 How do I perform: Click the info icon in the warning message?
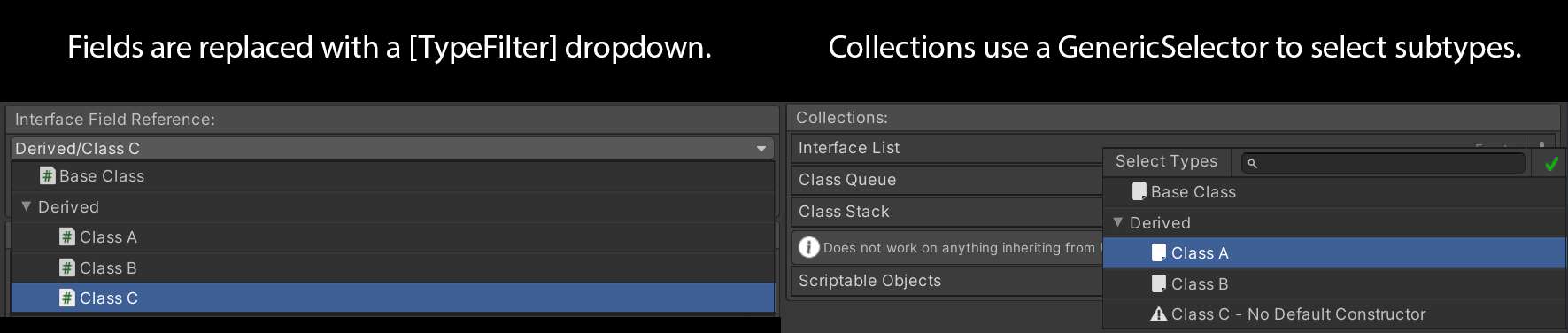point(809,247)
